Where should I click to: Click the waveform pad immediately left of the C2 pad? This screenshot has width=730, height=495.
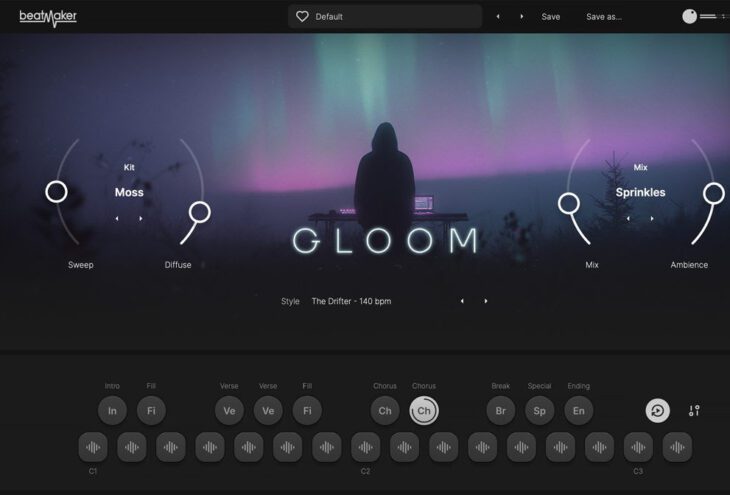(327, 447)
